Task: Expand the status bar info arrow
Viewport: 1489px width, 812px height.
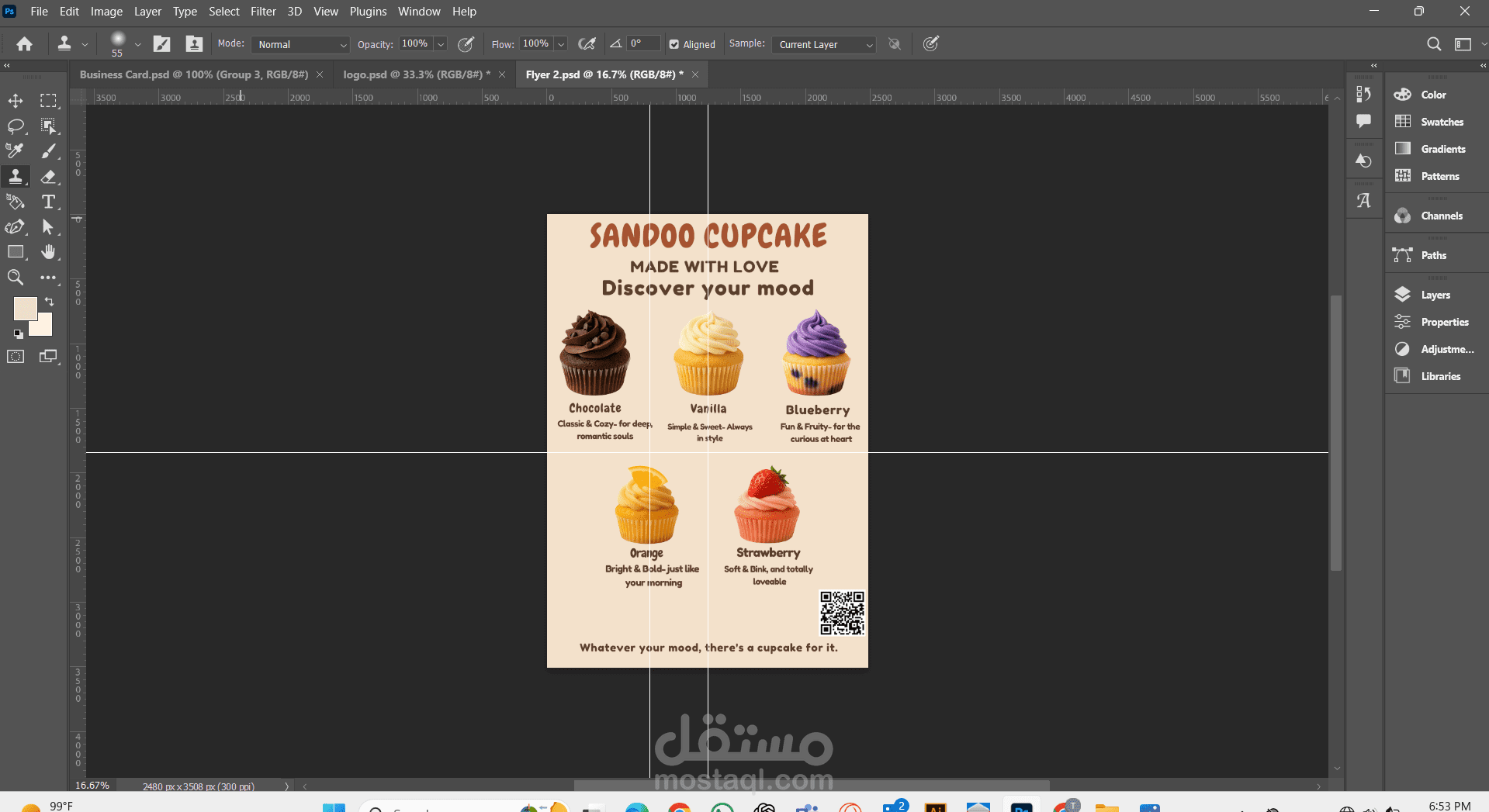Action: pos(286,786)
